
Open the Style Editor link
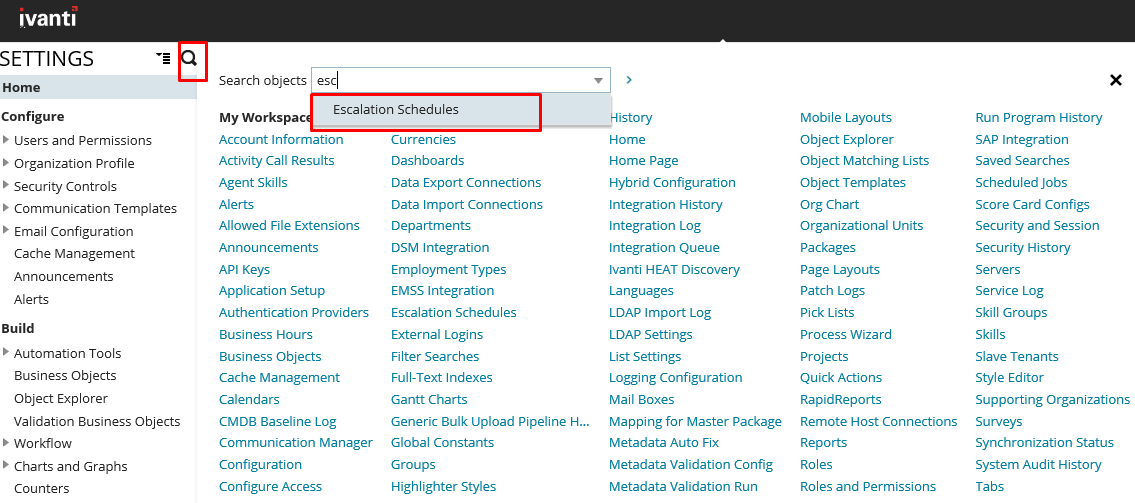[x=1009, y=378]
